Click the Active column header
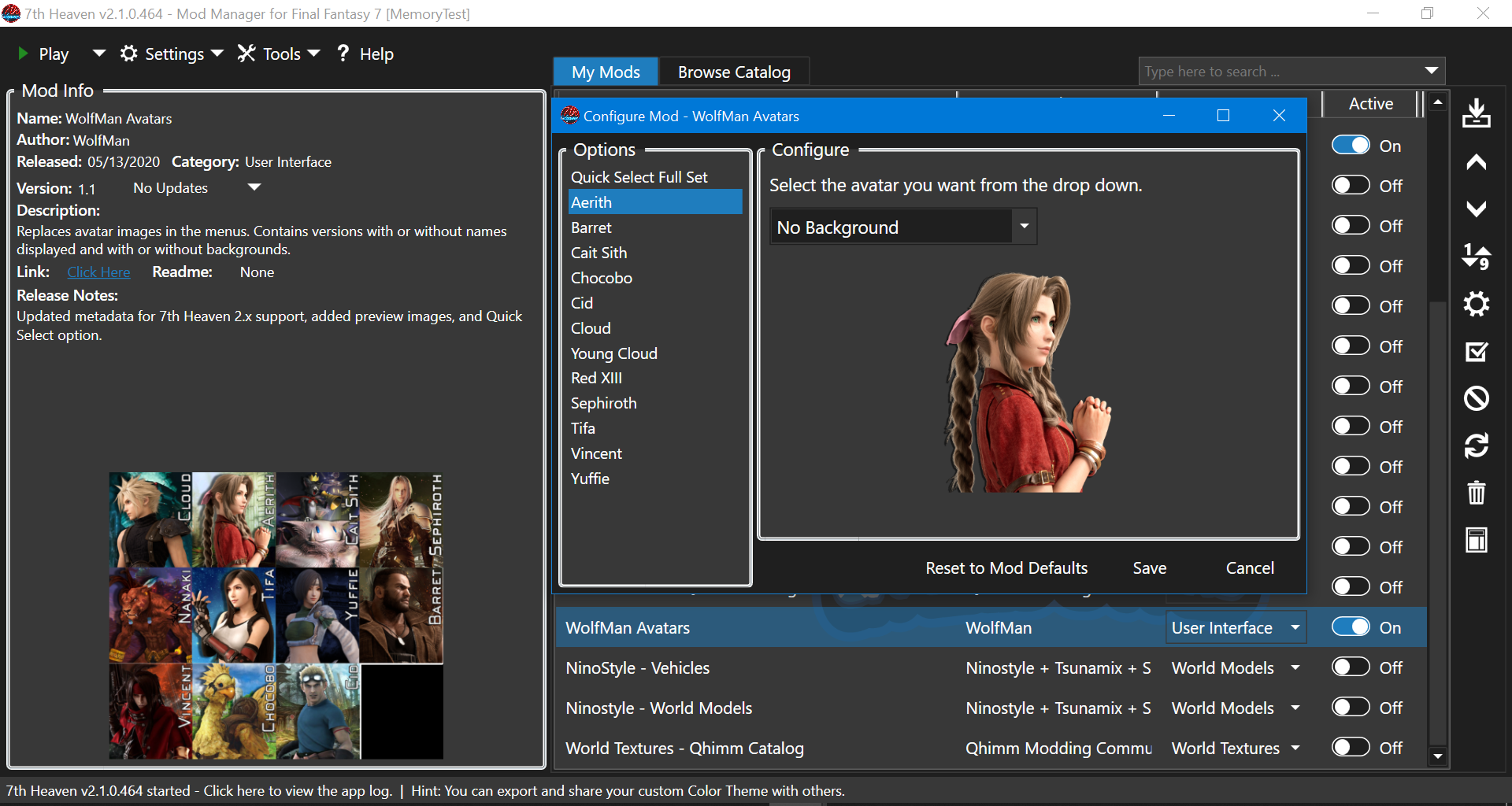The height and width of the screenshot is (806, 1512). pos(1370,103)
